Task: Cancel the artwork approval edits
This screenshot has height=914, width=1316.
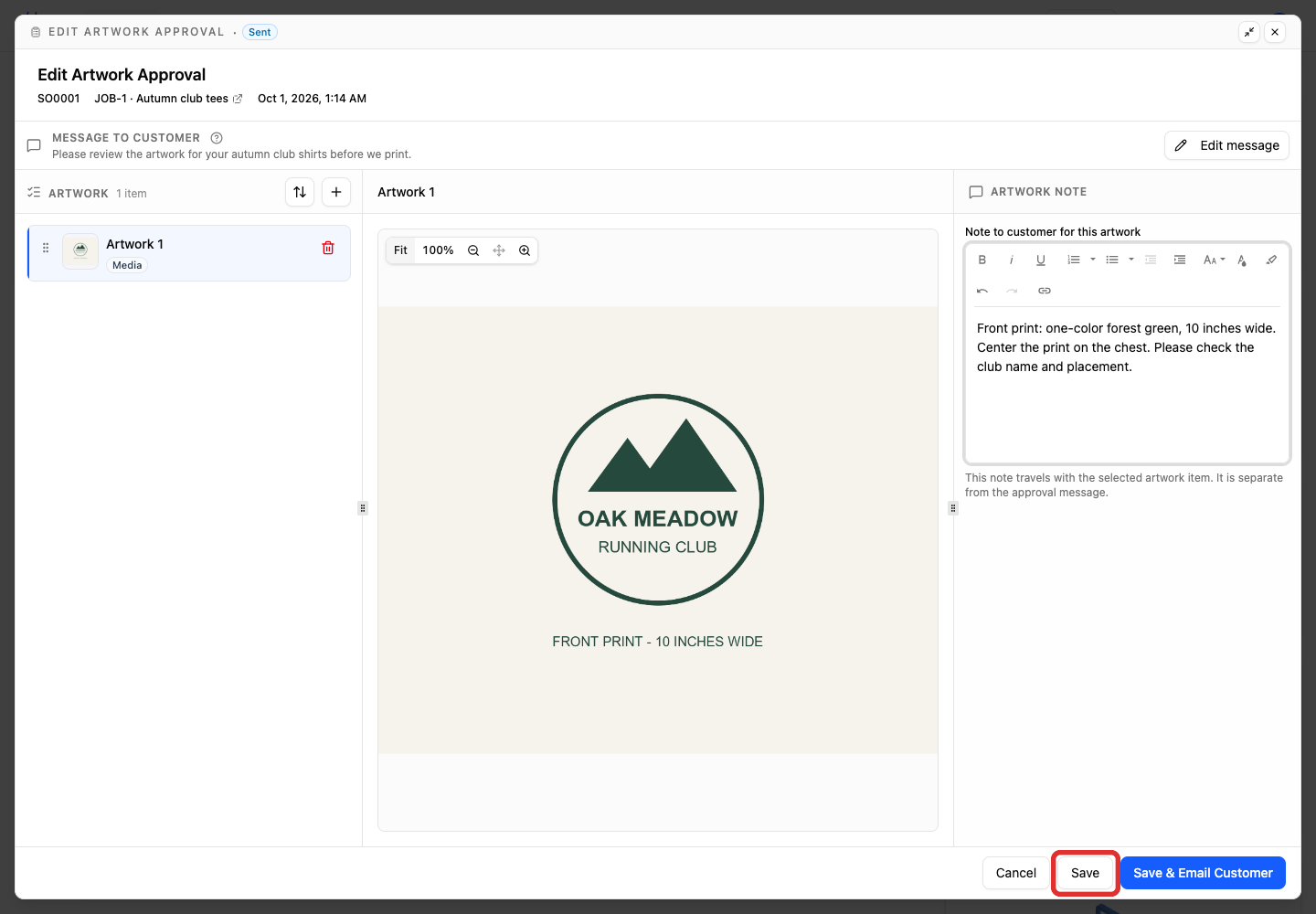Action: click(x=1015, y=873)
